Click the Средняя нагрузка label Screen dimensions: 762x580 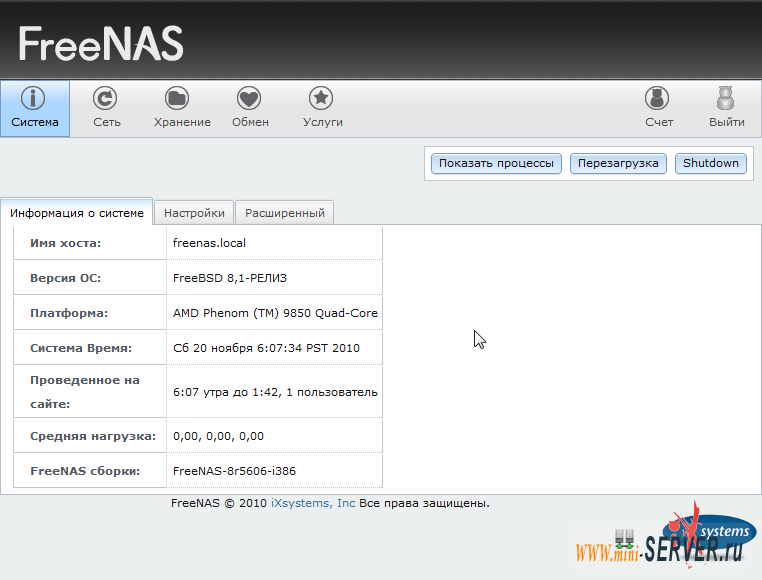[93, 436]
